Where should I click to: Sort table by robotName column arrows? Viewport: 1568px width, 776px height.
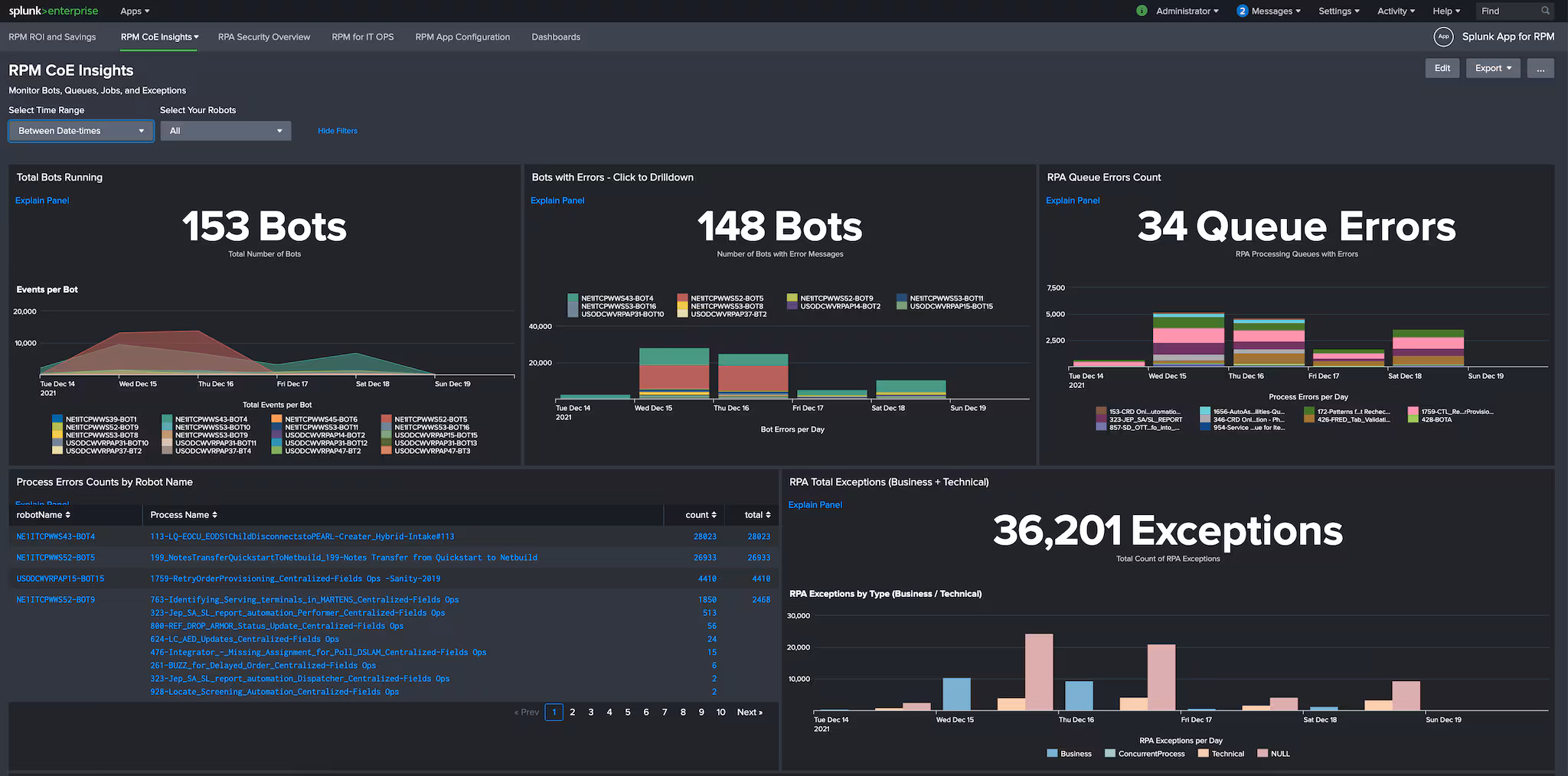tap(68, 515)
